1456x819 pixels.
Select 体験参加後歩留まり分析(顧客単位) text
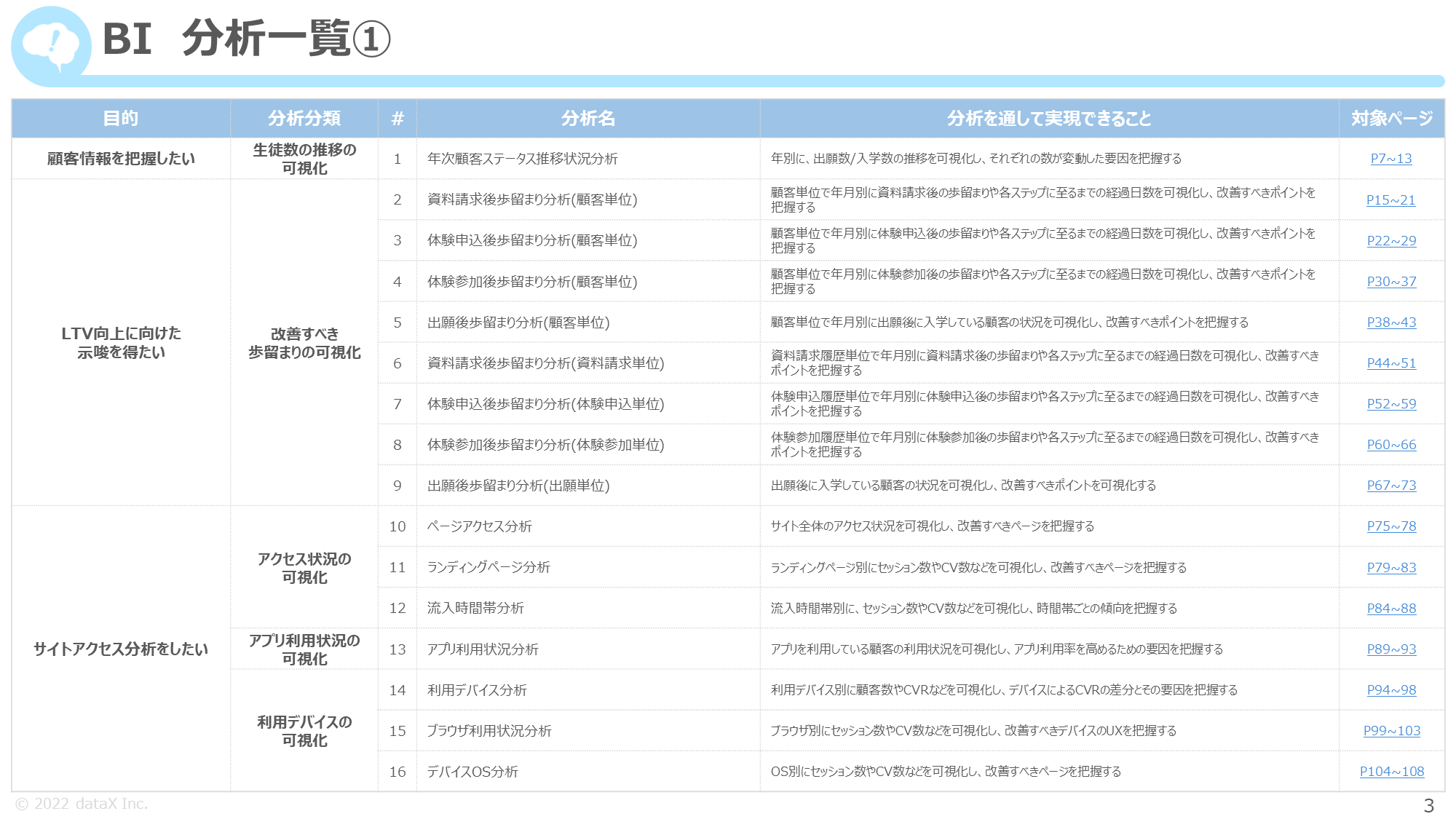click(532, 281)
